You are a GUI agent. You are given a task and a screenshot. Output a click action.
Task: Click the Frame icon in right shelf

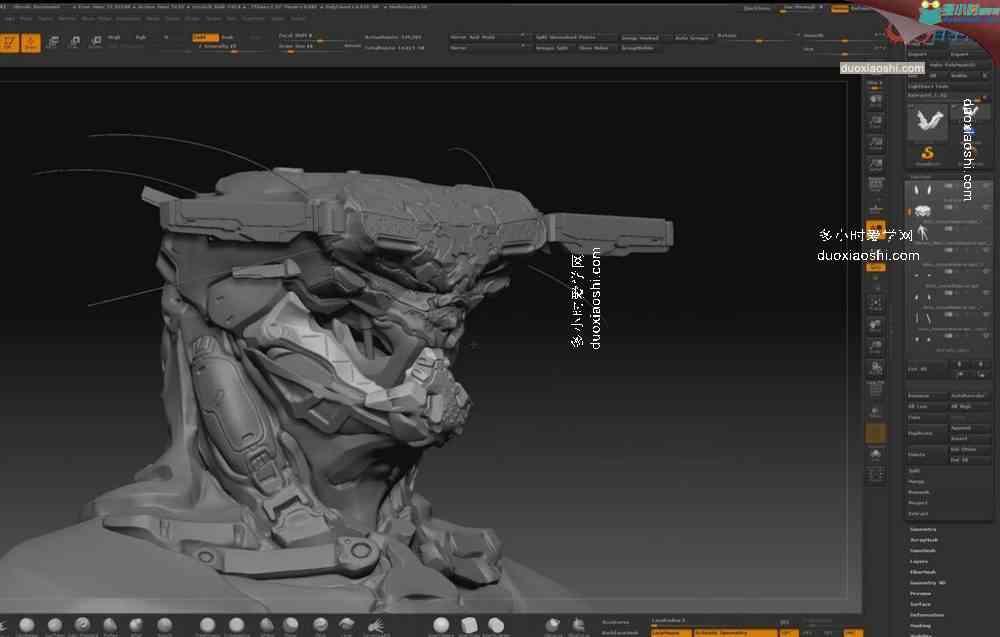pyautogui.click(x=876, y=304)
